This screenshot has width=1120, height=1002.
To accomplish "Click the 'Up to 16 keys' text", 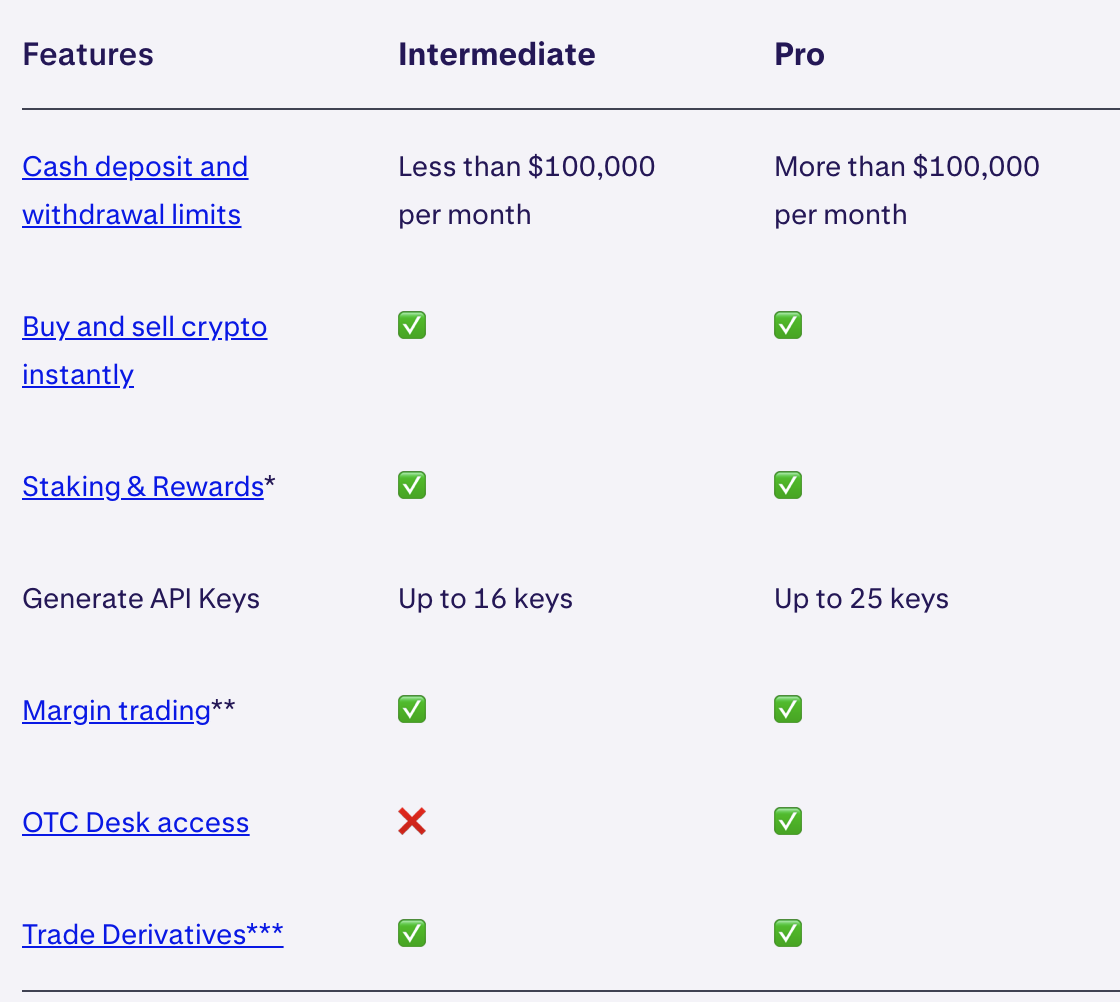I will pyautogui.click(x=485, y=599).
